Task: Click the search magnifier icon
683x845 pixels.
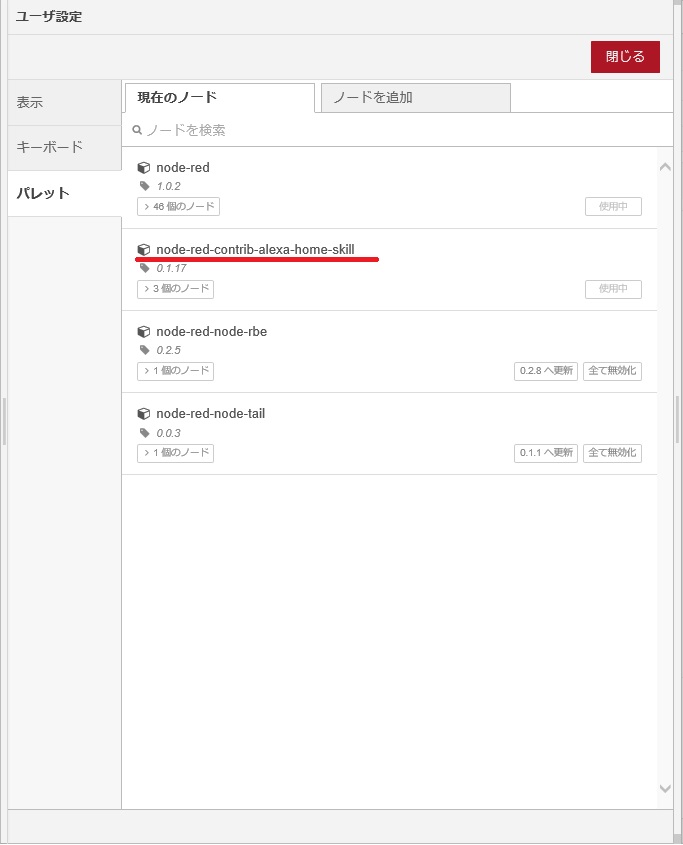Action: [137, 130]
